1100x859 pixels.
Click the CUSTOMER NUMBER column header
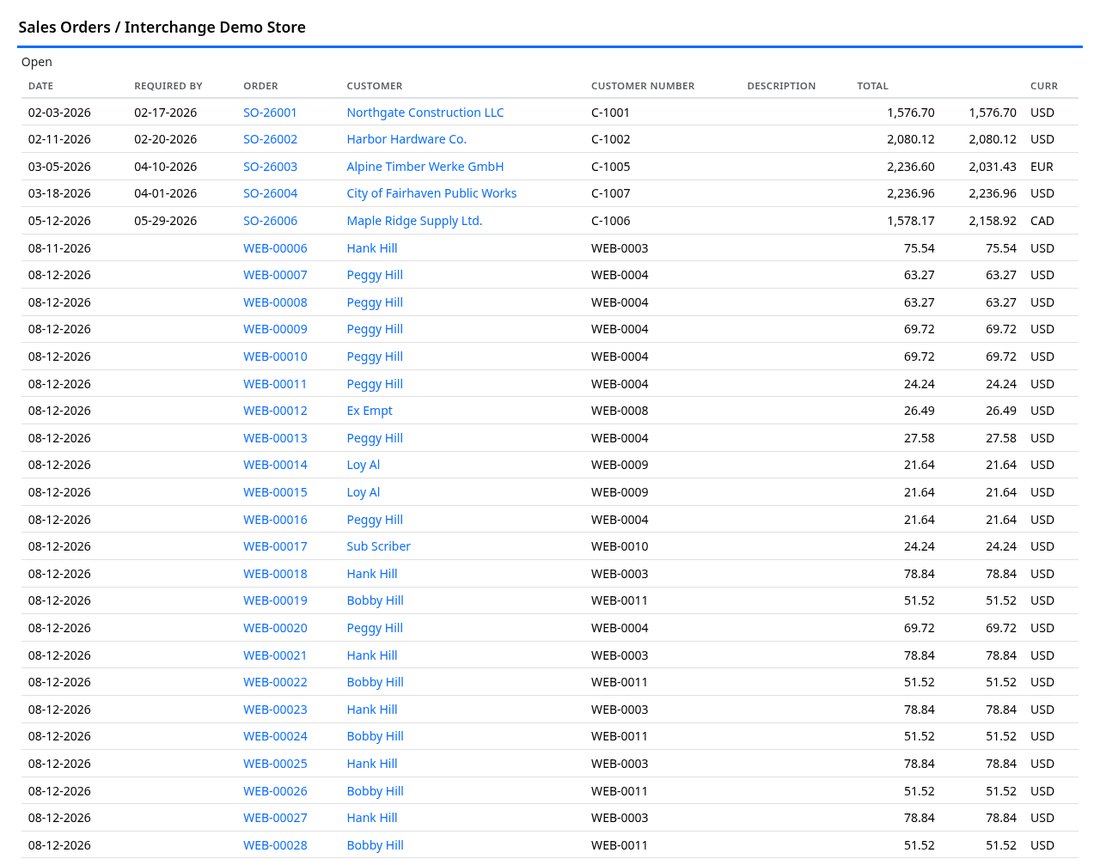(x=643, y=86)
